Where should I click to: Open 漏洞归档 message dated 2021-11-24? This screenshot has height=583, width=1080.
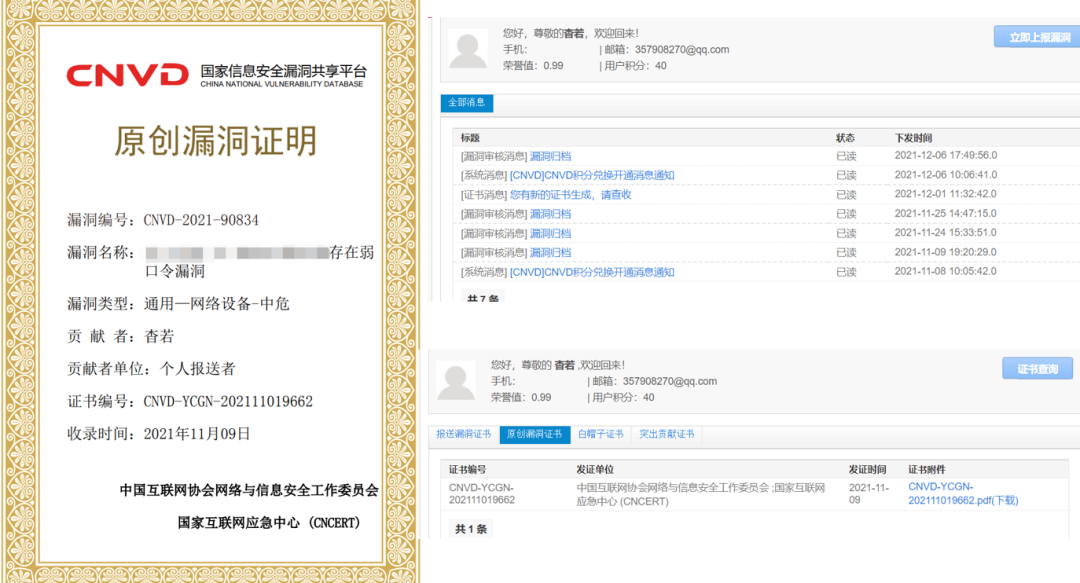[550, 234]
